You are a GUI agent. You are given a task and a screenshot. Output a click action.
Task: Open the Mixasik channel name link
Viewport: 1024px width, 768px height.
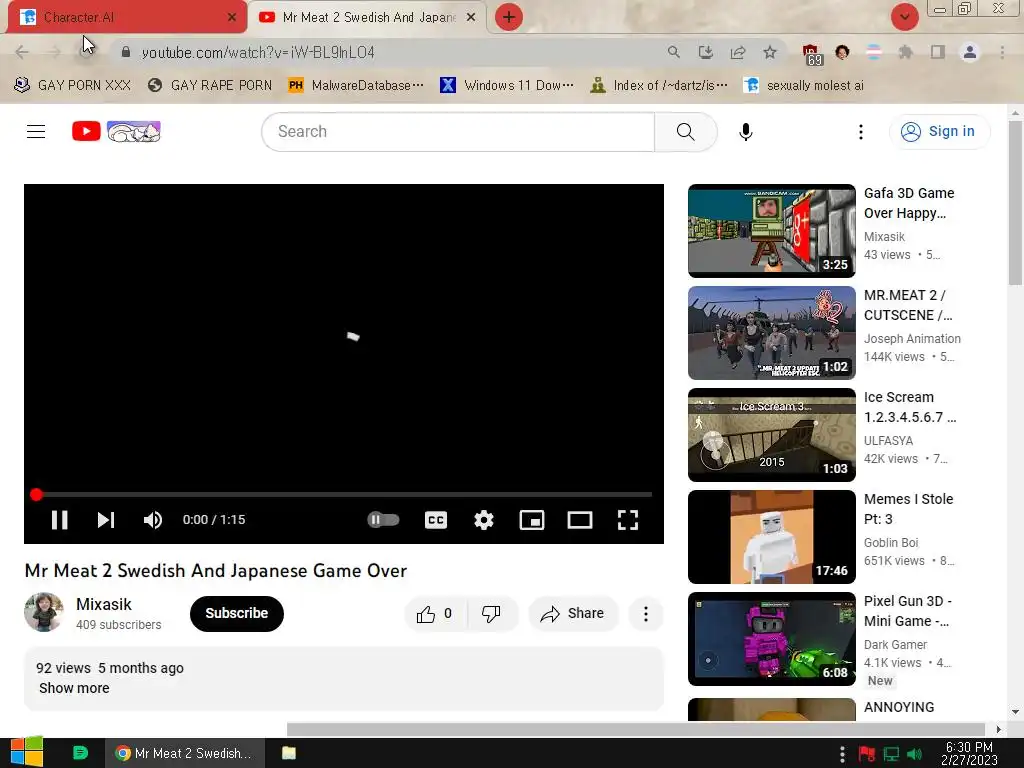pos(104,604)
